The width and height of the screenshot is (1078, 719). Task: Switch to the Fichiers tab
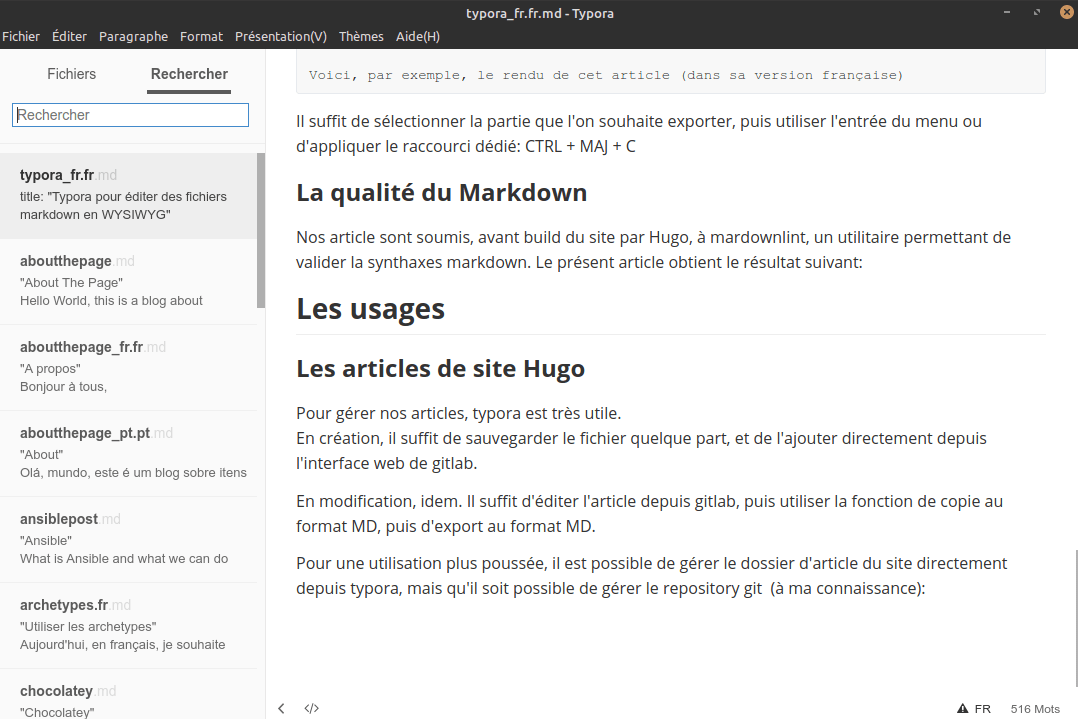[x=72, y=74]
